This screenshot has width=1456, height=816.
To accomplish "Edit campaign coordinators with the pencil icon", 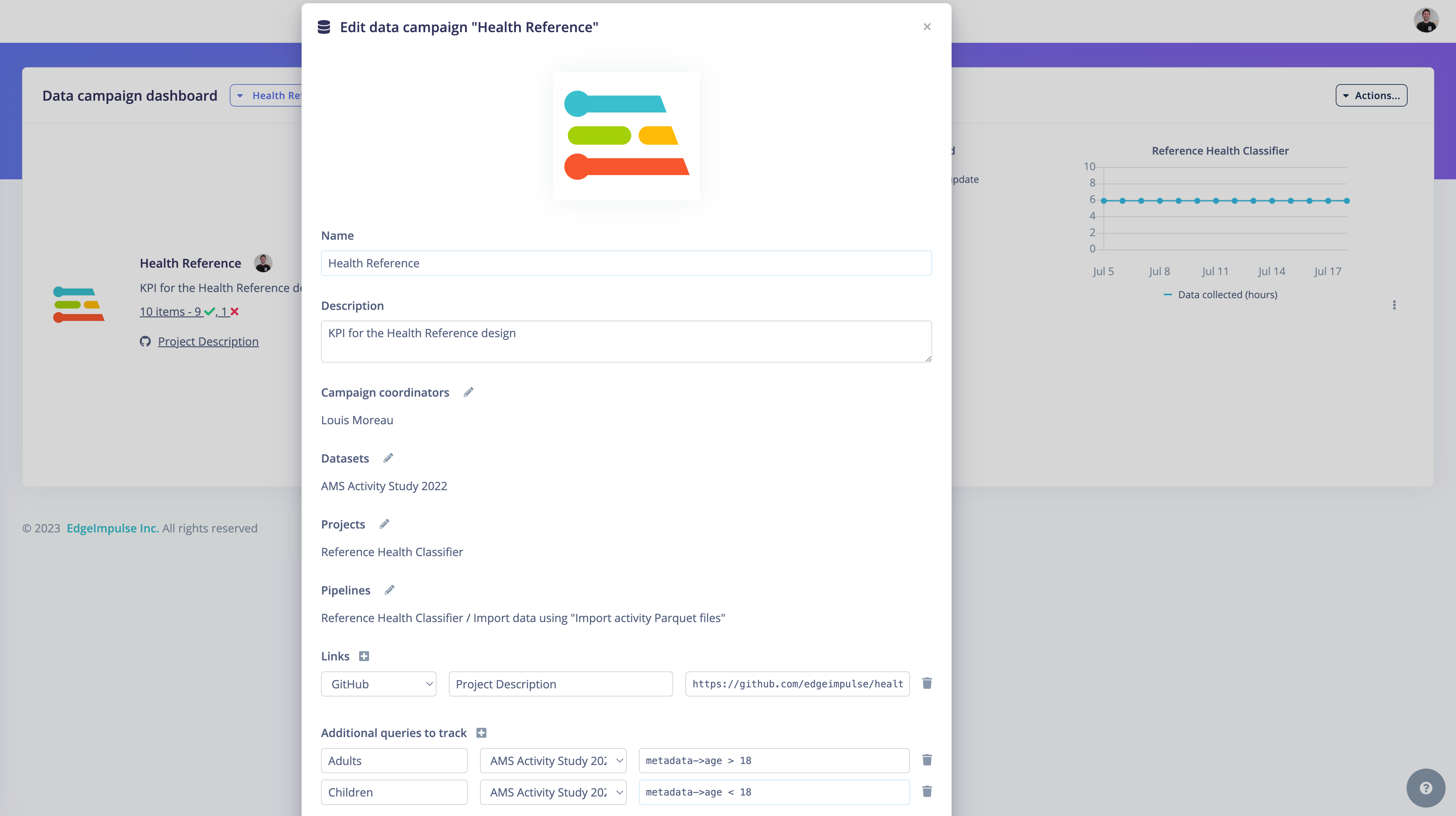I will [x=469, y=392].
